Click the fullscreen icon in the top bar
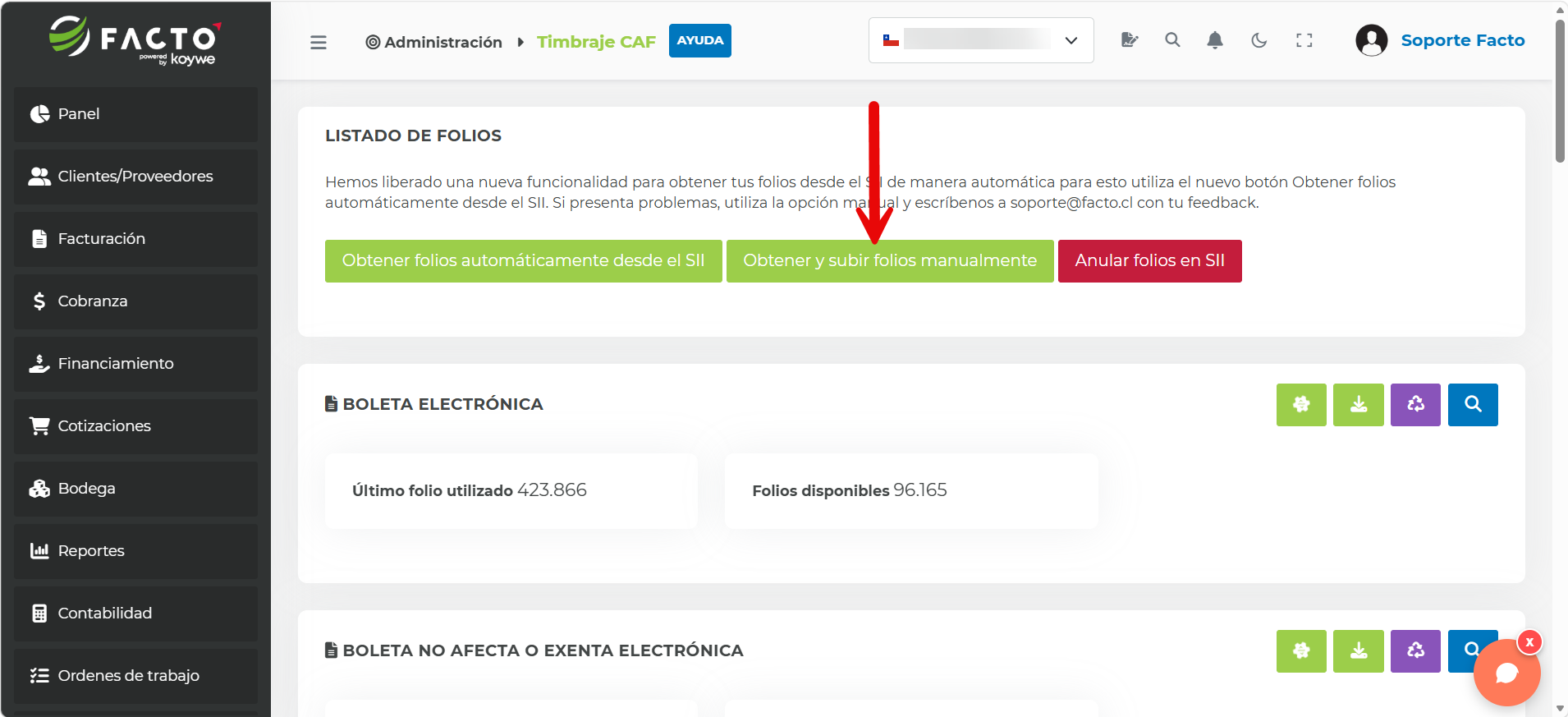Screen dimensions: 1568x717 click(x=1304, y=40)
